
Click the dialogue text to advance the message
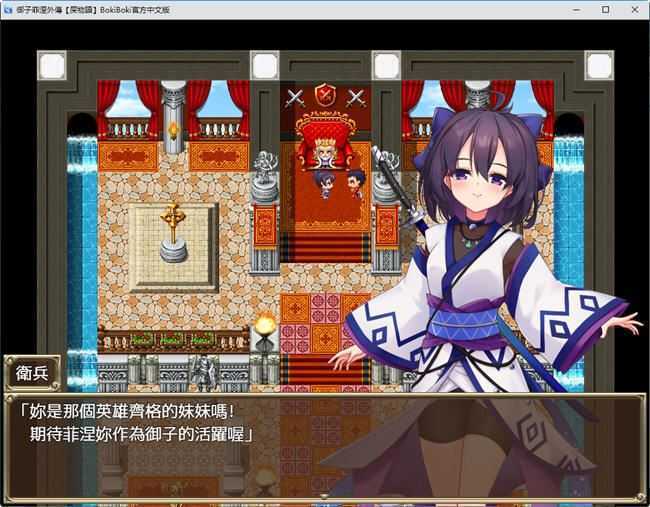click(x=140, y=422)
